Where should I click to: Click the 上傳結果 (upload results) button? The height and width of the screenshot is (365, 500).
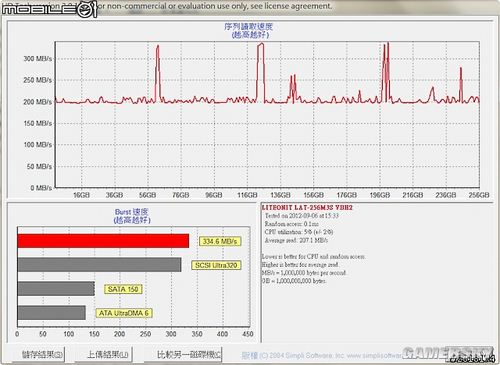point(104,354)
